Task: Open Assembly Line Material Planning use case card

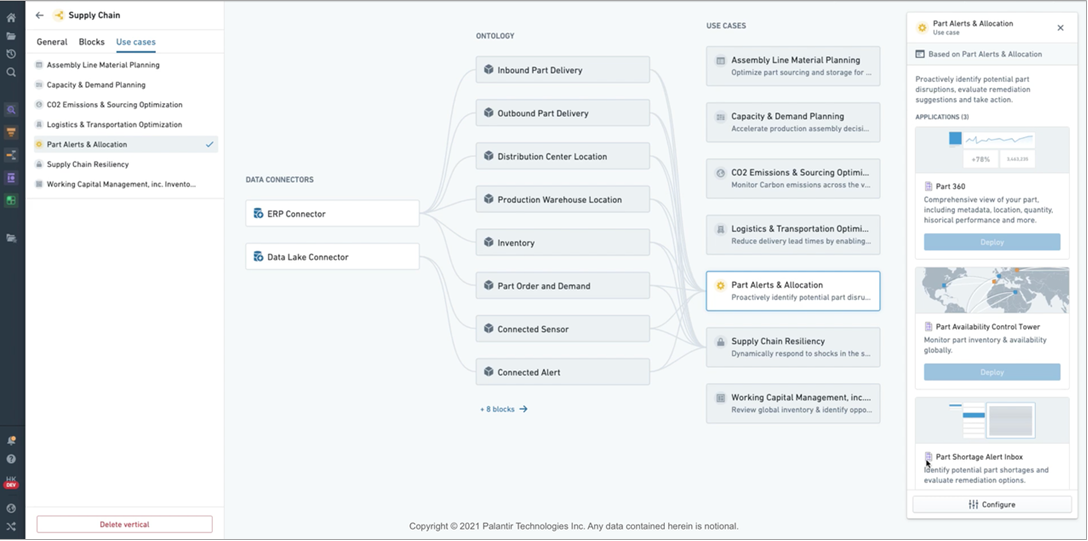Action: [x=793, y=66]
